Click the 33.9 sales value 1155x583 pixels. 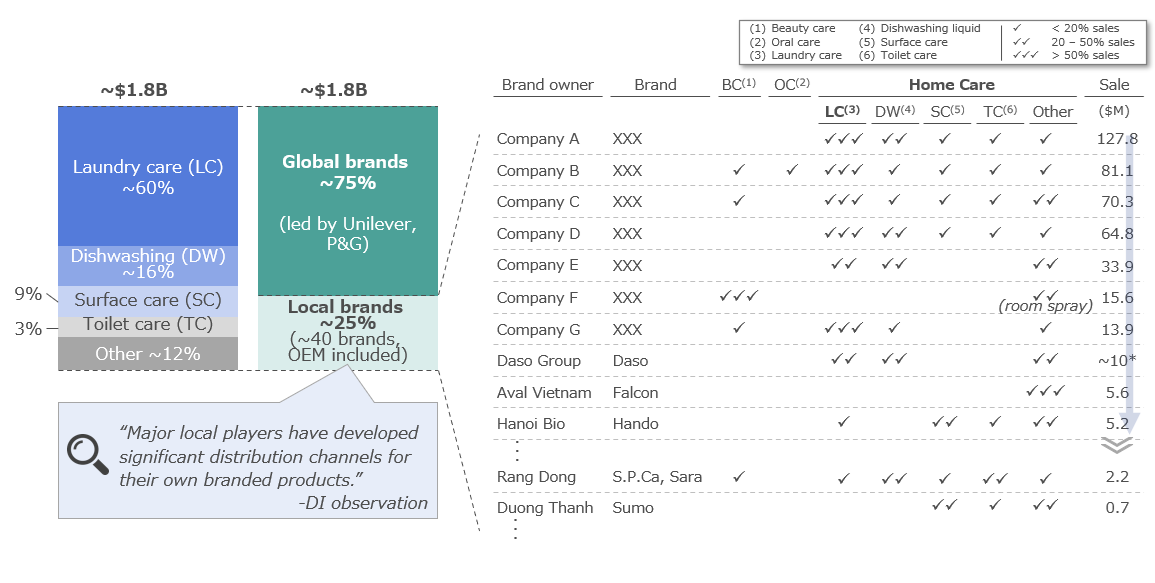pyautogui.click(x=1117, y=266)
